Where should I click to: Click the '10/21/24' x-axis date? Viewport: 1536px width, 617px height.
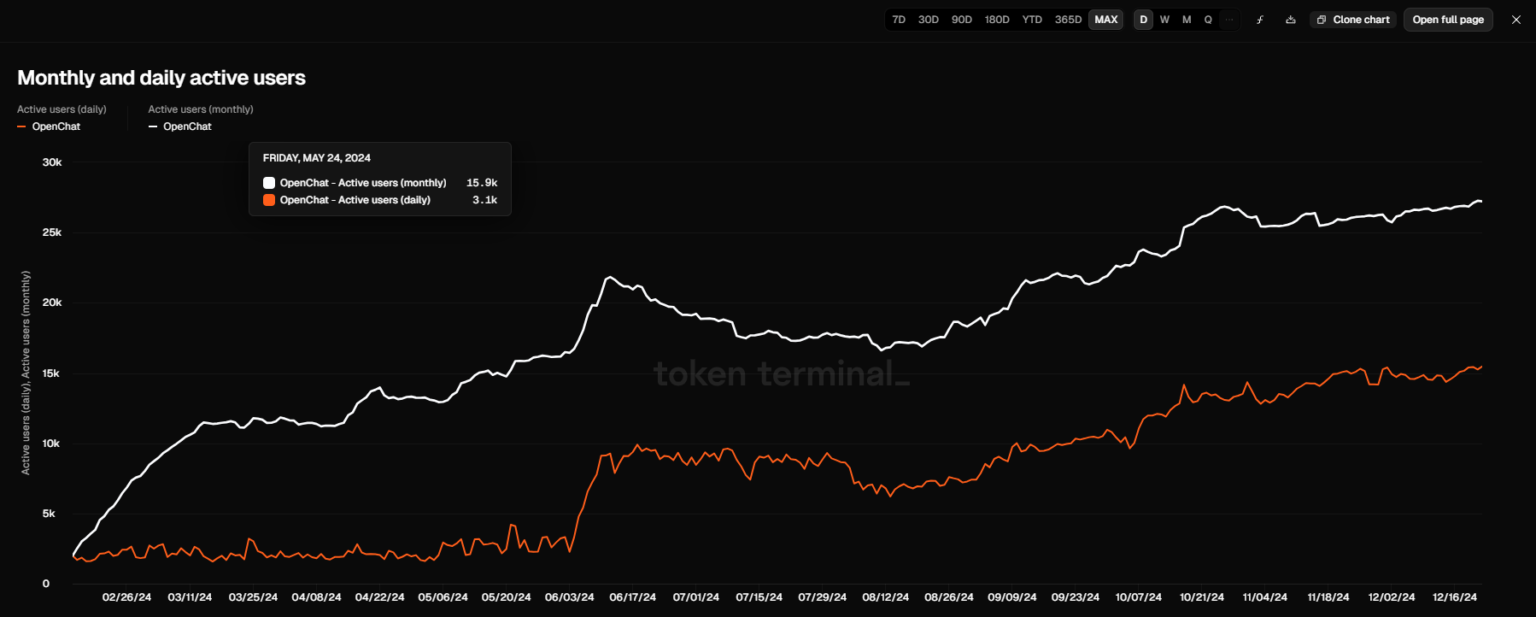1202,597
